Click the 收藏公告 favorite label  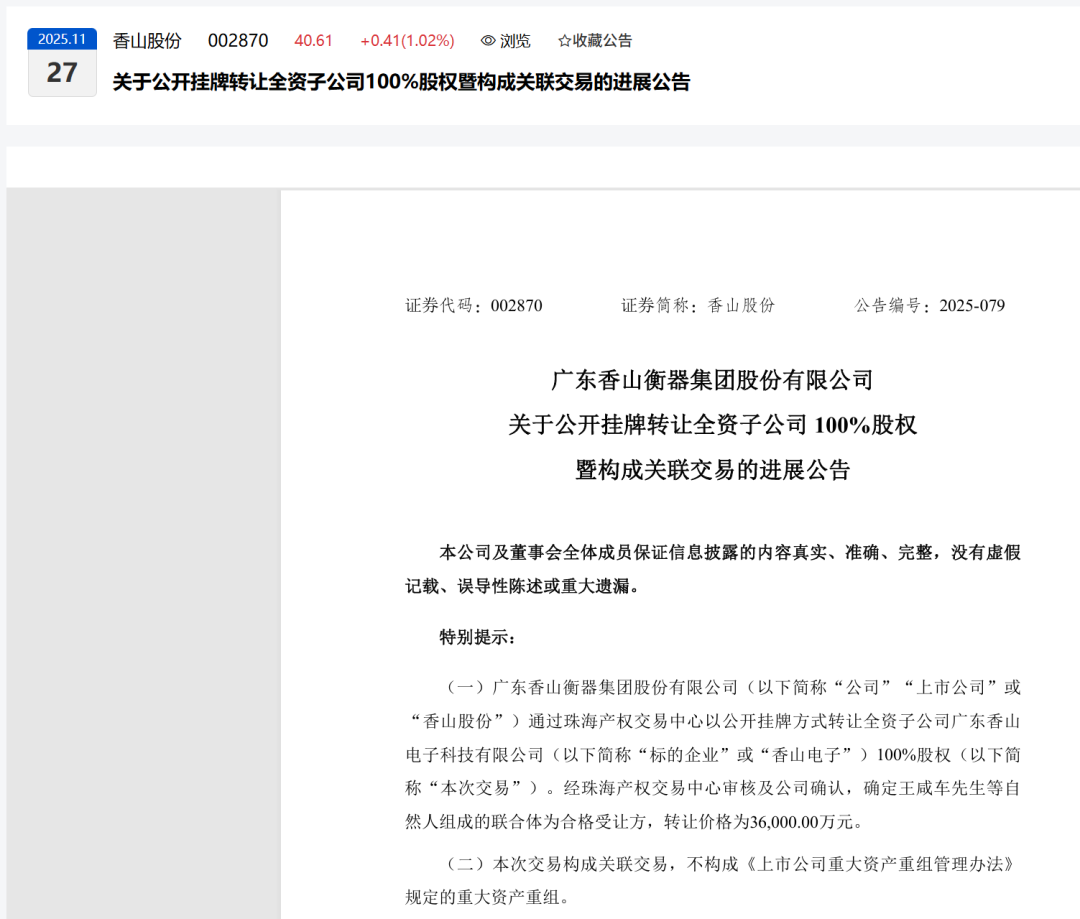click(602, 41)
